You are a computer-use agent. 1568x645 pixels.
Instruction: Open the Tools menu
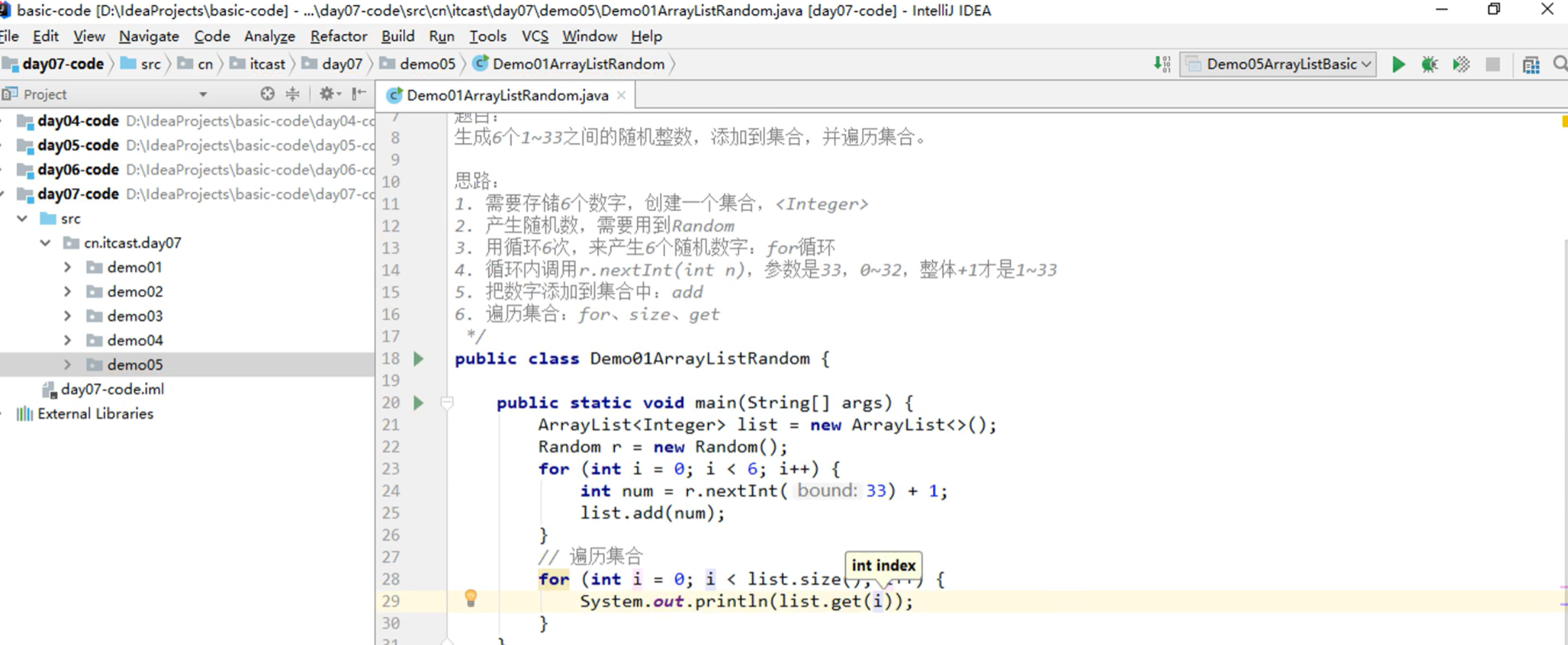point(488,37)
